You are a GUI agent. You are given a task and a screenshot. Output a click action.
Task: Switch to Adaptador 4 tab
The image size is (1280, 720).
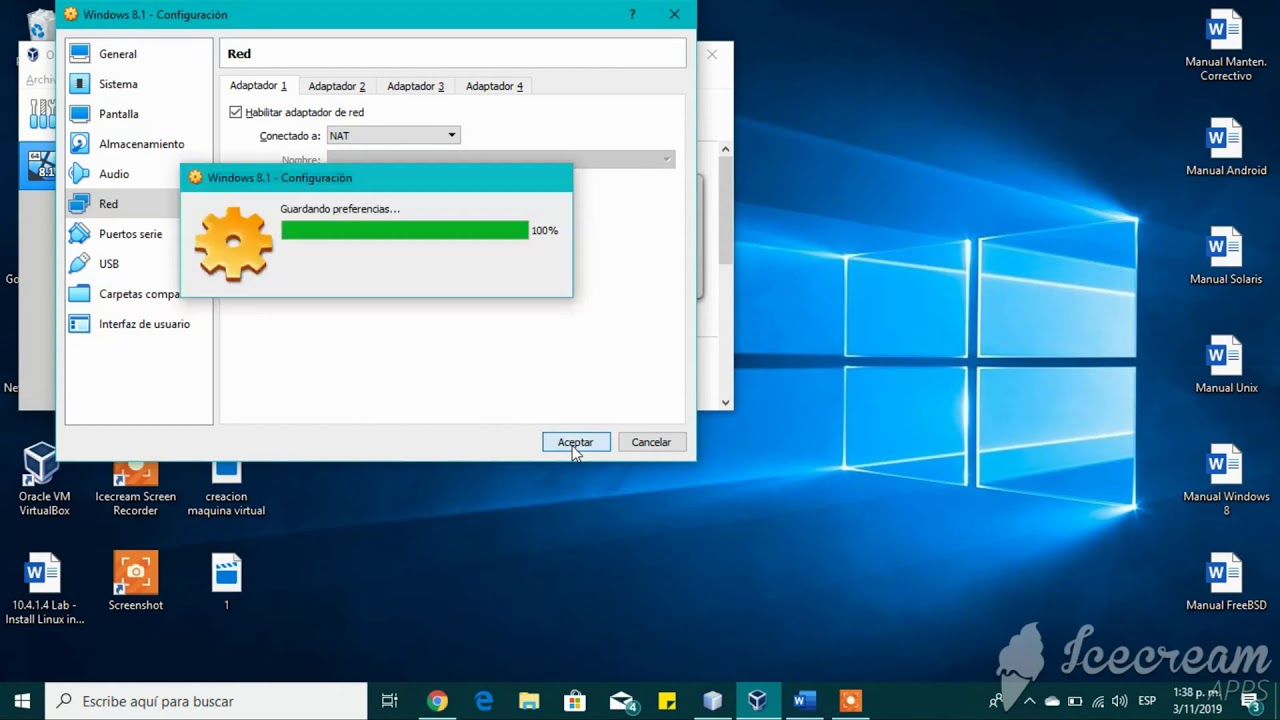tap(494, 86)
